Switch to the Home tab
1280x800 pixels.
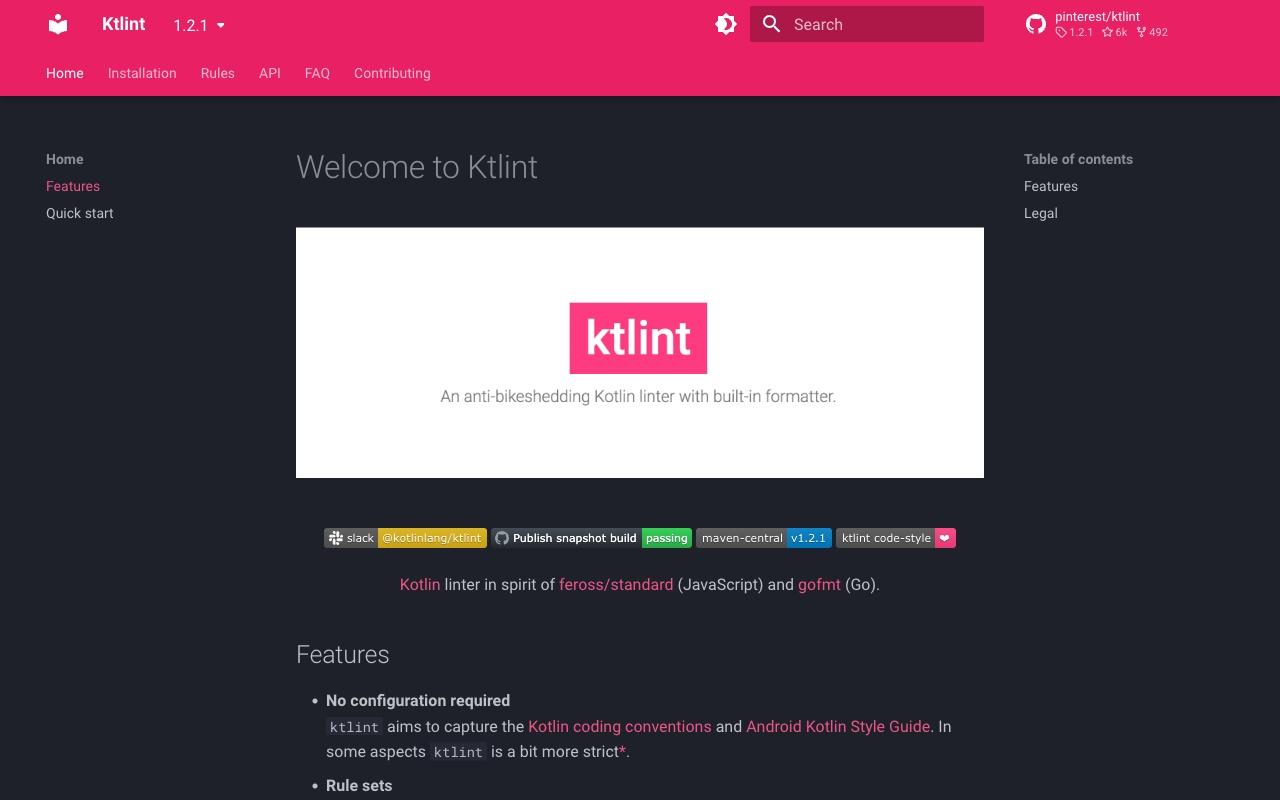[65, 73]
